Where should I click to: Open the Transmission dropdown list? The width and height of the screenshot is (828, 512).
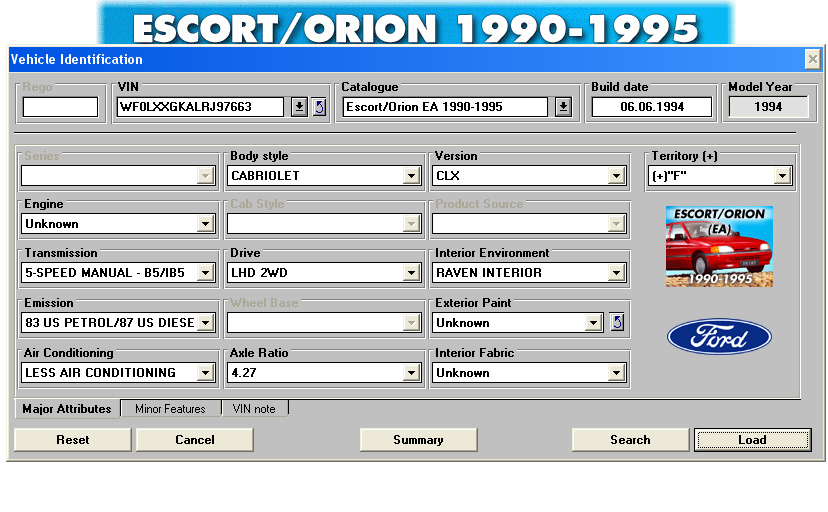coord(205,273)
